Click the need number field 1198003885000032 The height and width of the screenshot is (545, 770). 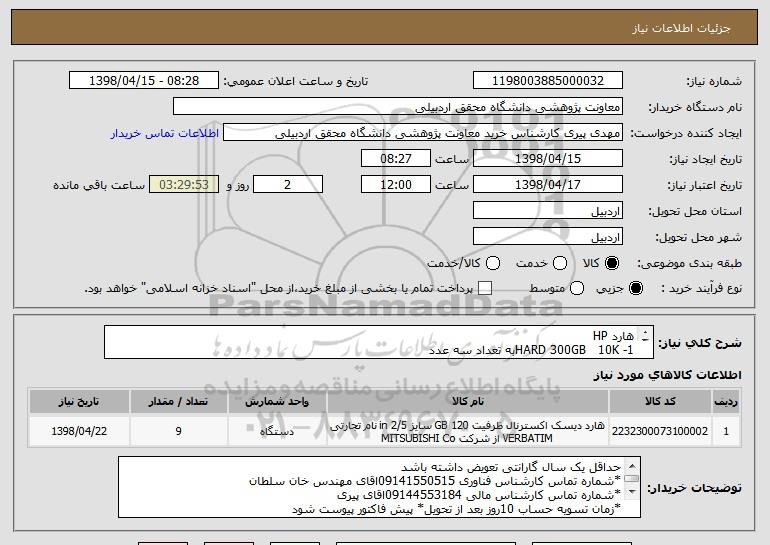548,81
